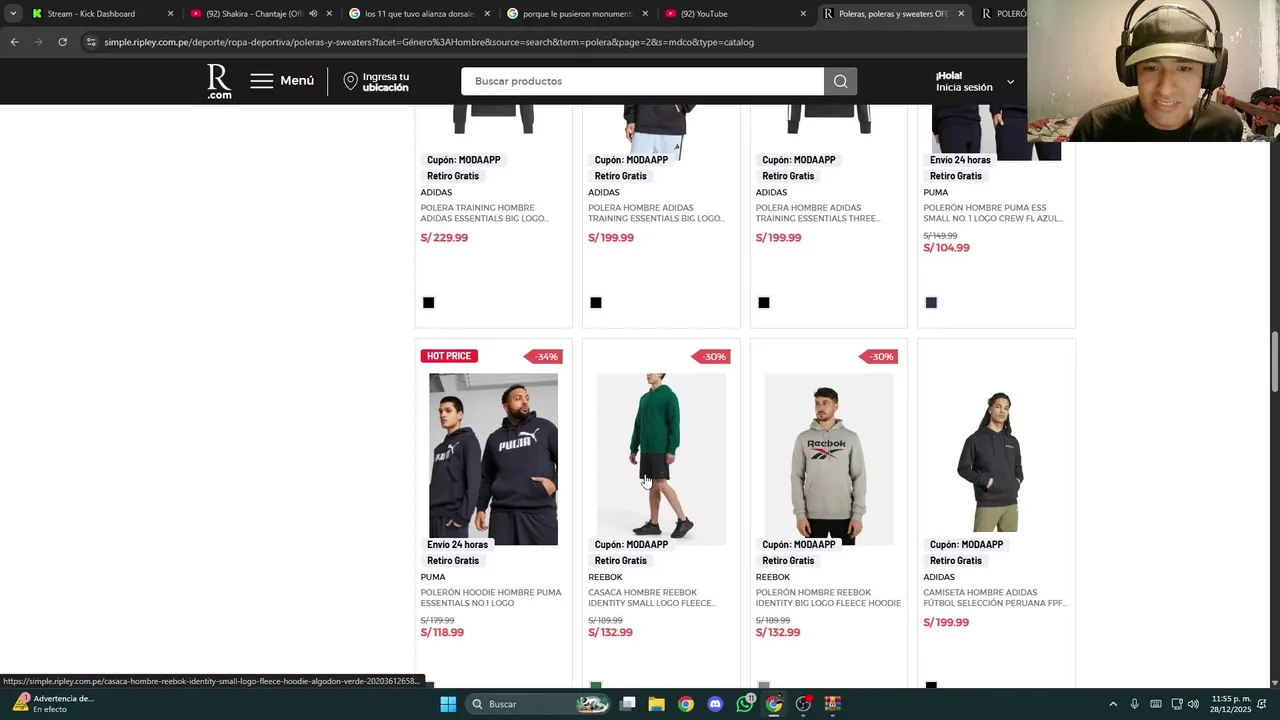Open the hamburger Menú icon

coord(262,81)
